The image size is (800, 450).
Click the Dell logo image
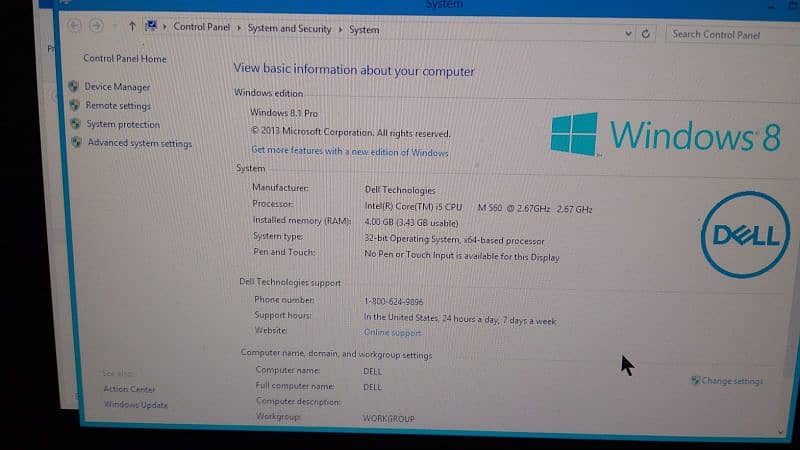(x=745, y=236)
